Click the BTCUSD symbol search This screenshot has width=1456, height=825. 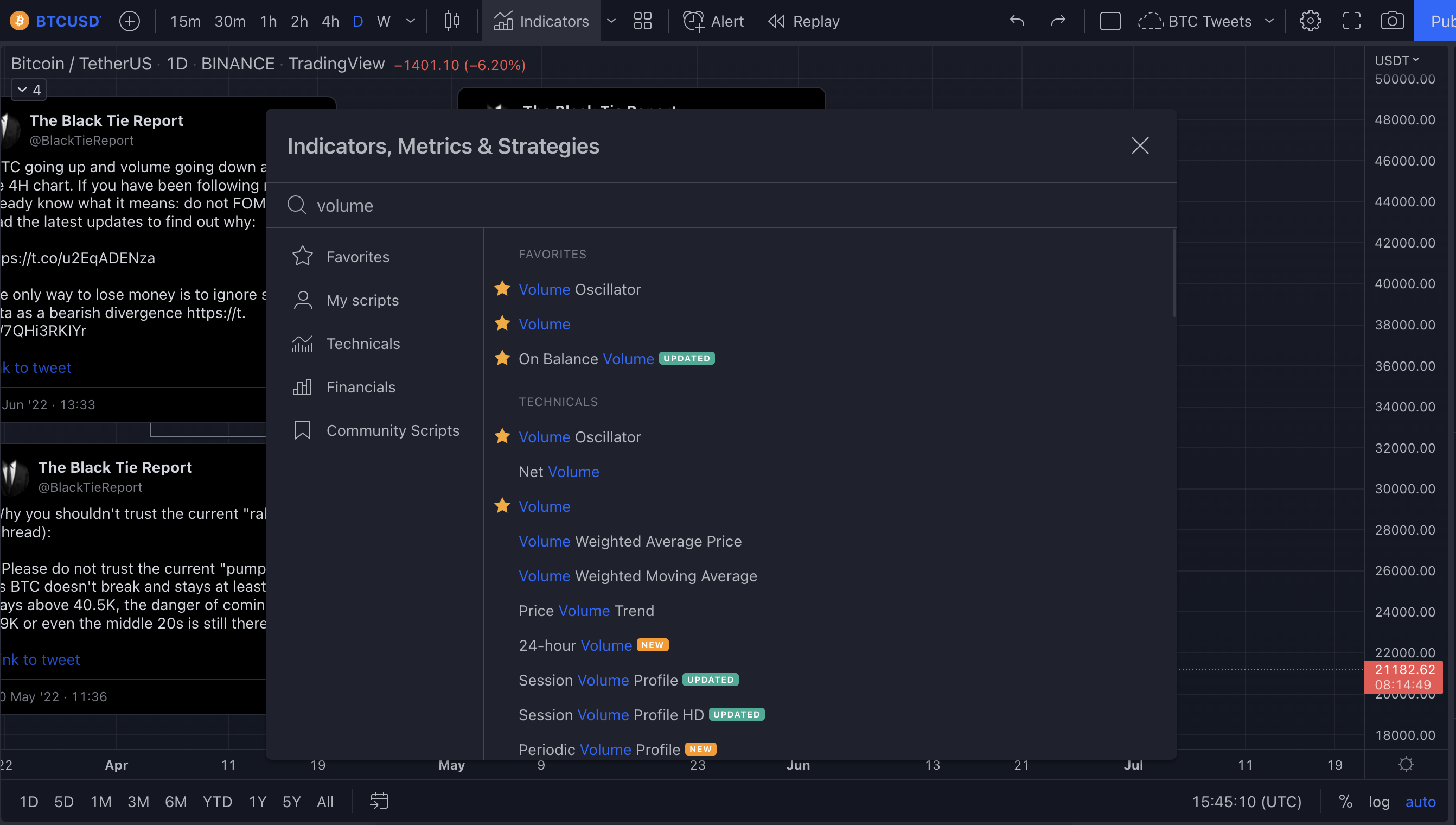(55, 21)
